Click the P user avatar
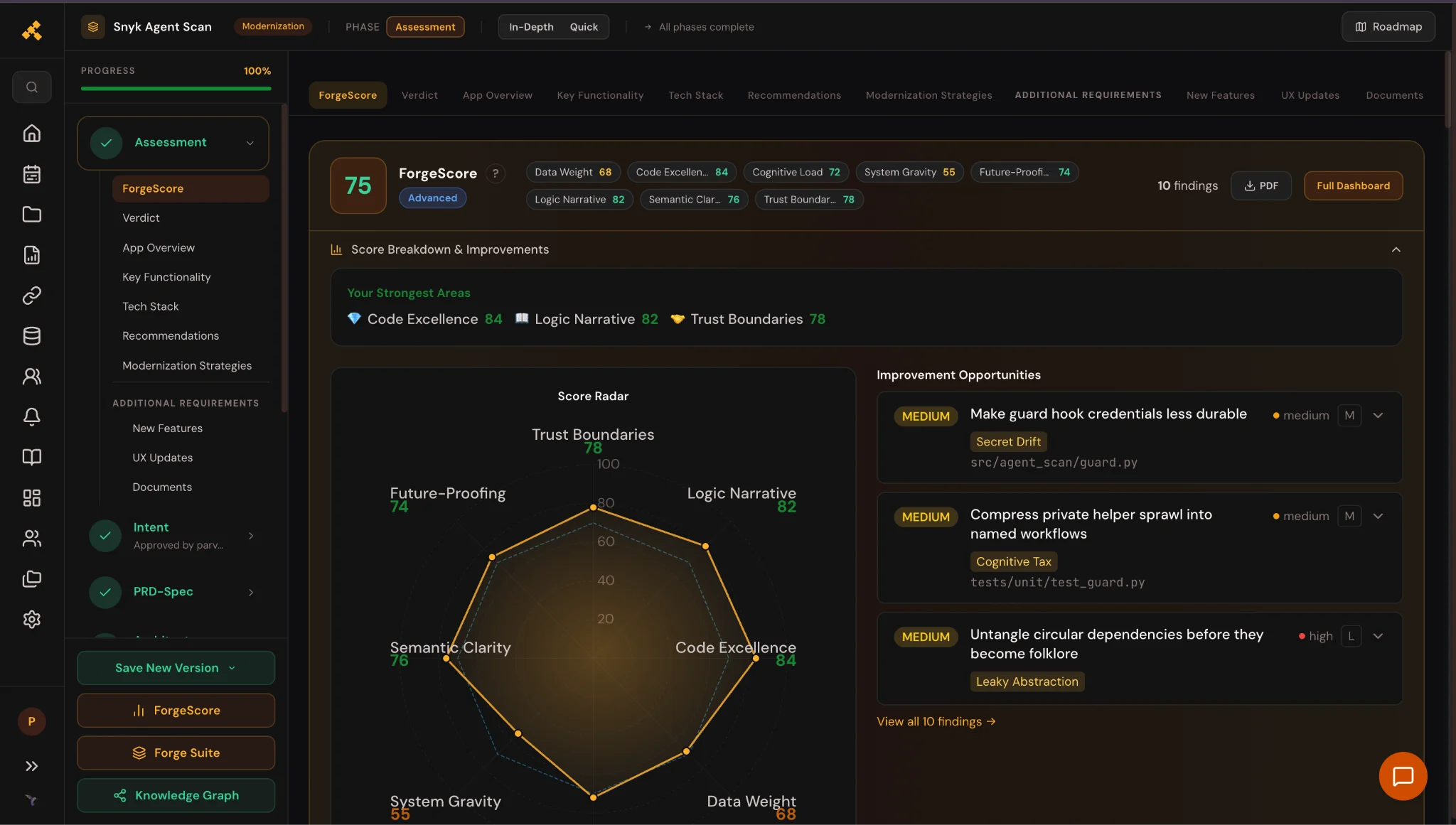Viewport: 1456px width, 825px height. click(x=31, y=721)
